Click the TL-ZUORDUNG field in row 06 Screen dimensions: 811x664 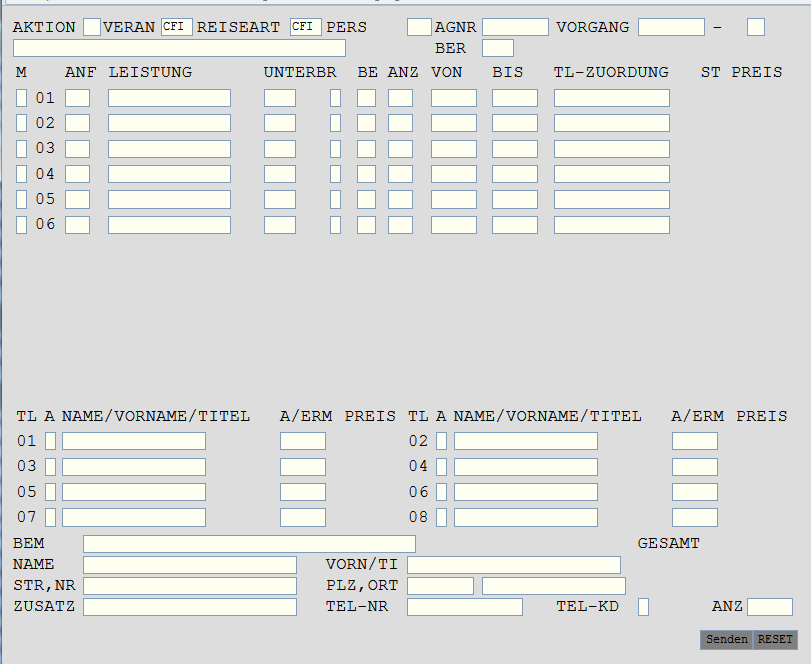click(x=611, y=225)
